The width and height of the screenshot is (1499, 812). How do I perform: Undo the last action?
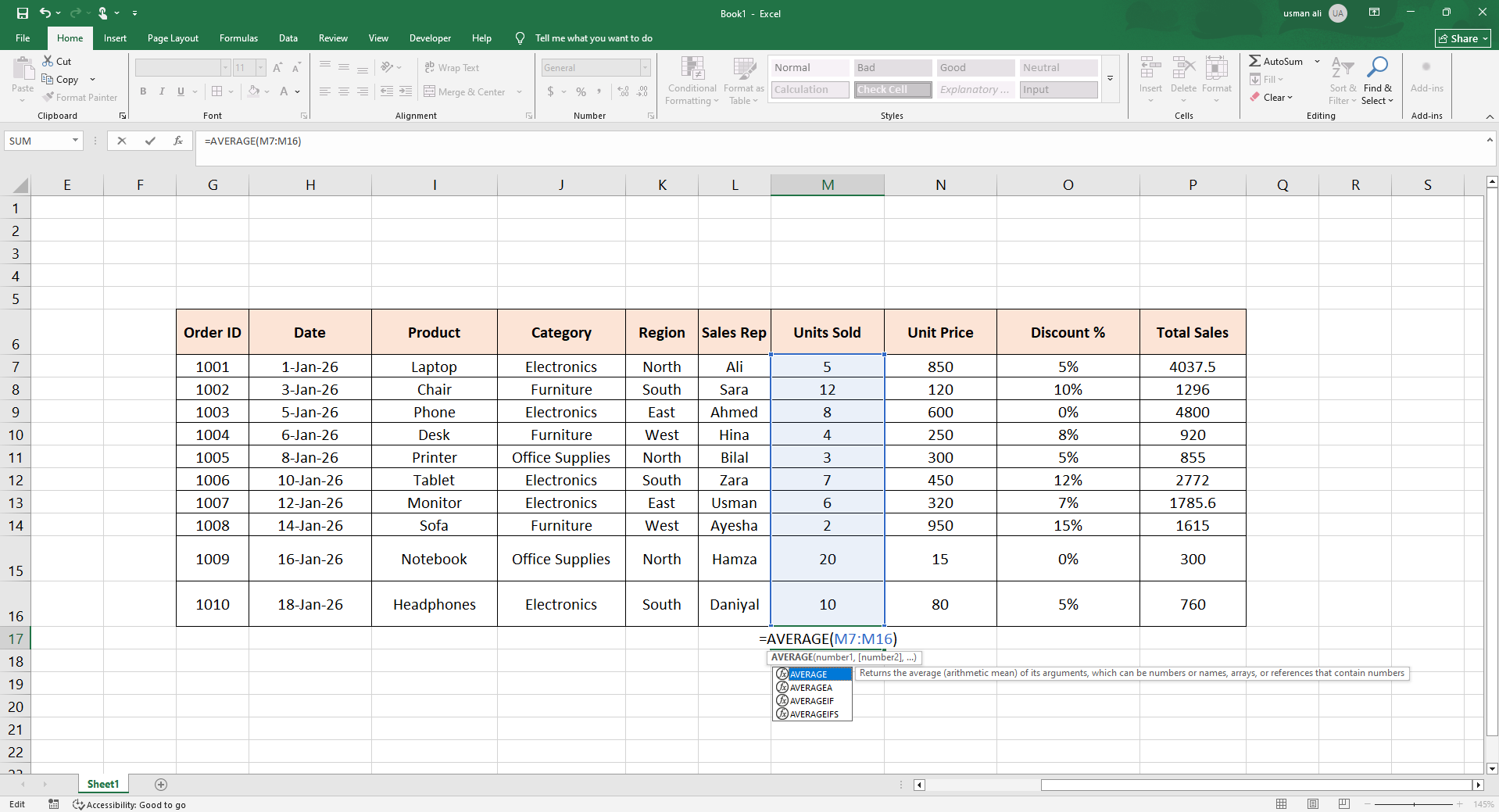point(45,13)
